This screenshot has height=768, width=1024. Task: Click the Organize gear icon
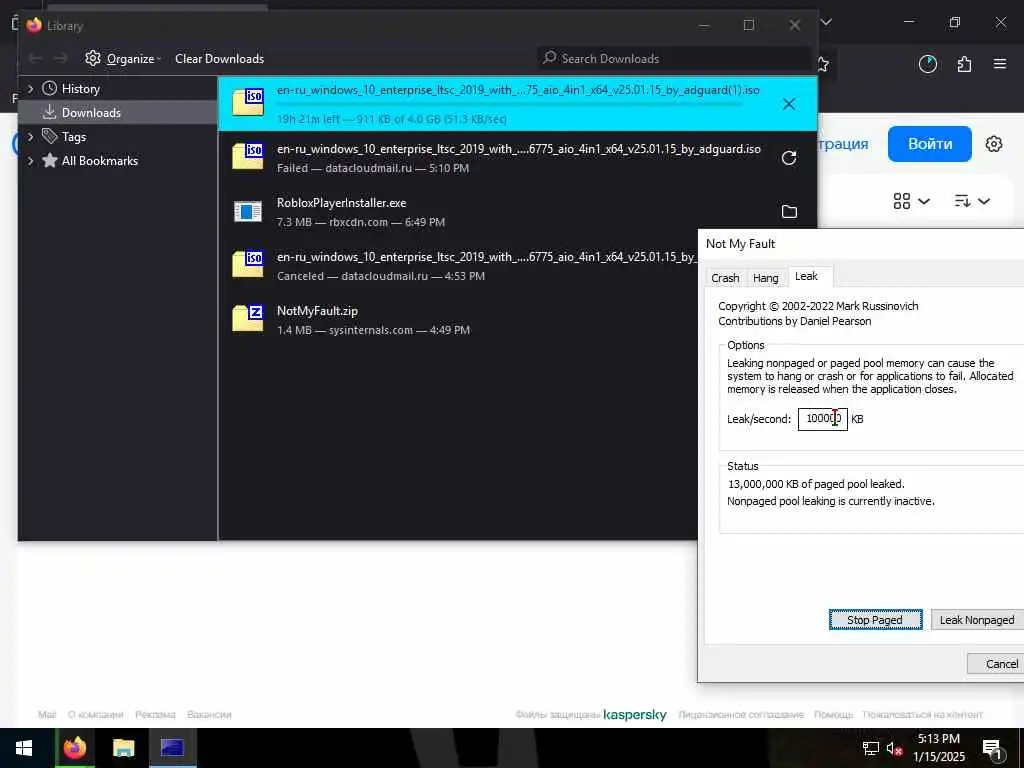point(93,58)
